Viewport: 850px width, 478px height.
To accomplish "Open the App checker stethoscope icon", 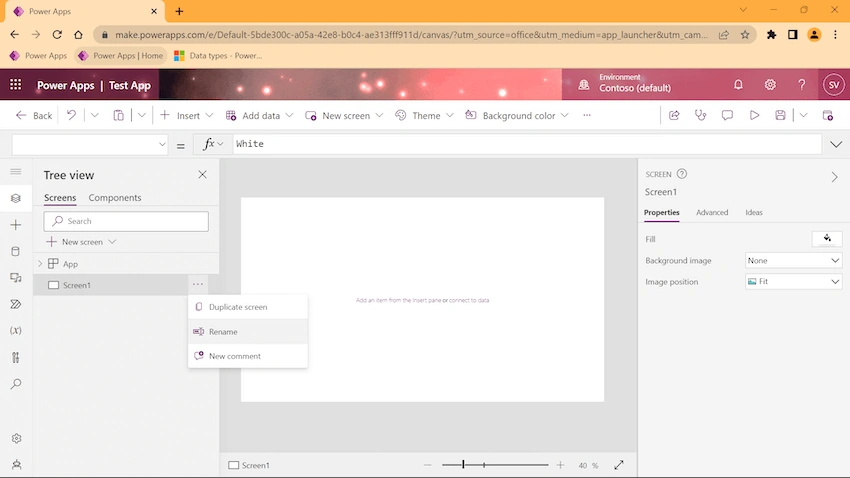I will point(700,115).
